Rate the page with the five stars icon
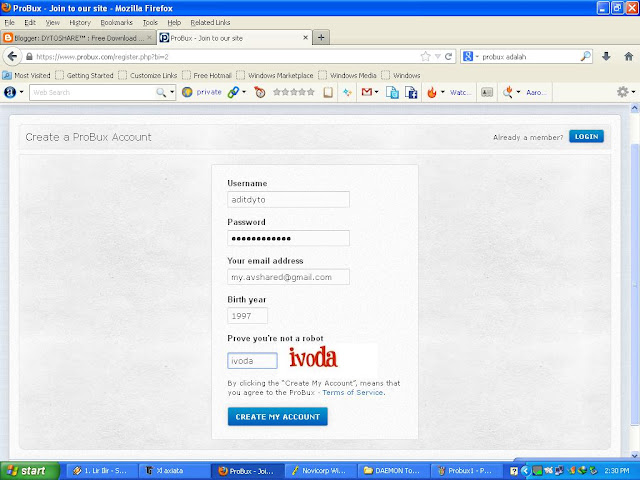This screenshot has width=640, height=480. [294, 92]
